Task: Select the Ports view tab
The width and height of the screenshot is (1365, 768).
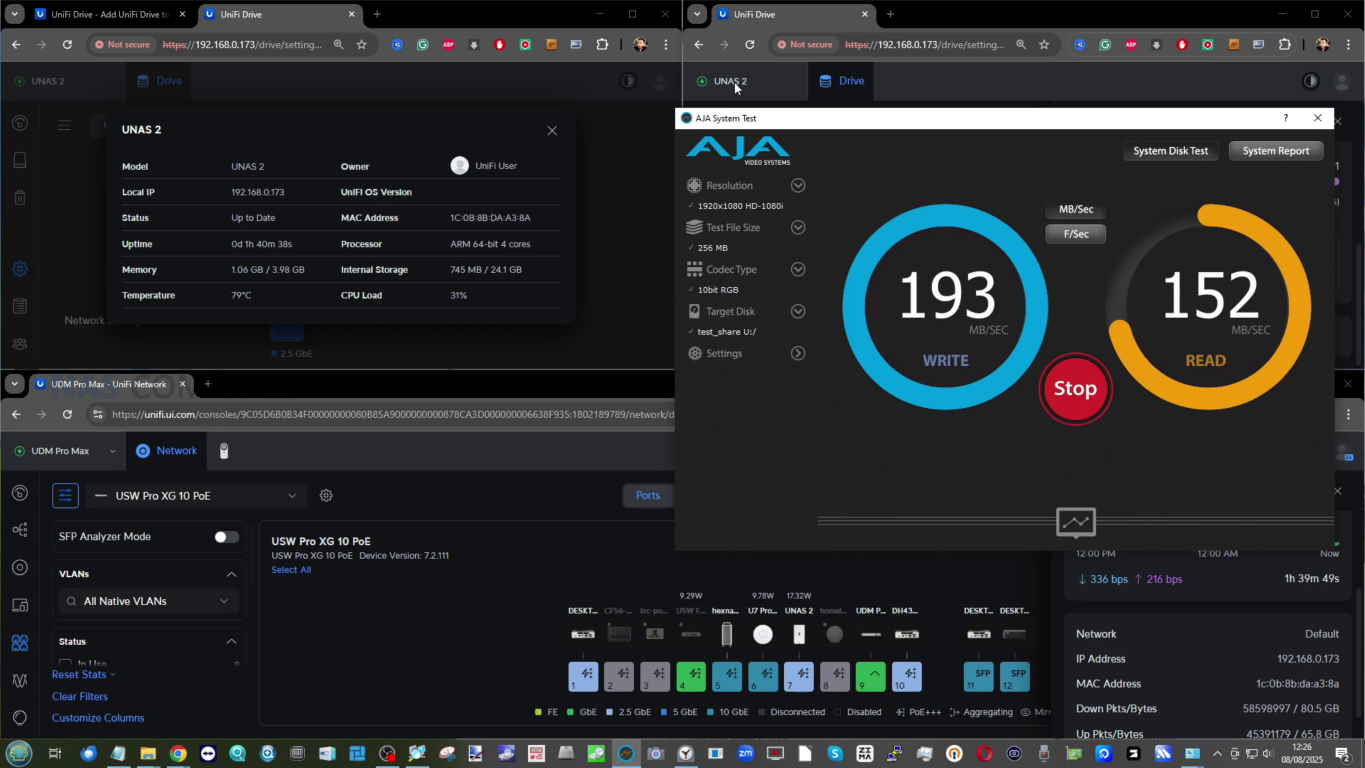Action: [x=648, y=495]
